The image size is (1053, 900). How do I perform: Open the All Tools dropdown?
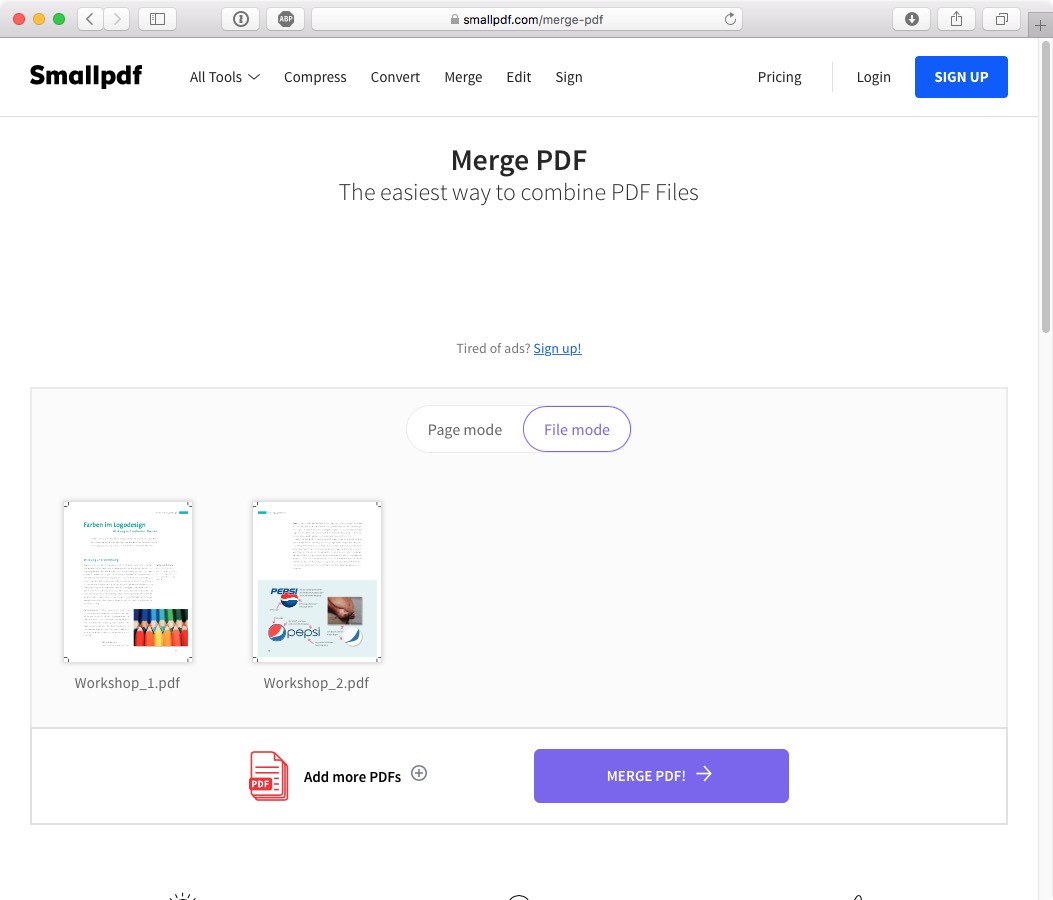[224, 77]
